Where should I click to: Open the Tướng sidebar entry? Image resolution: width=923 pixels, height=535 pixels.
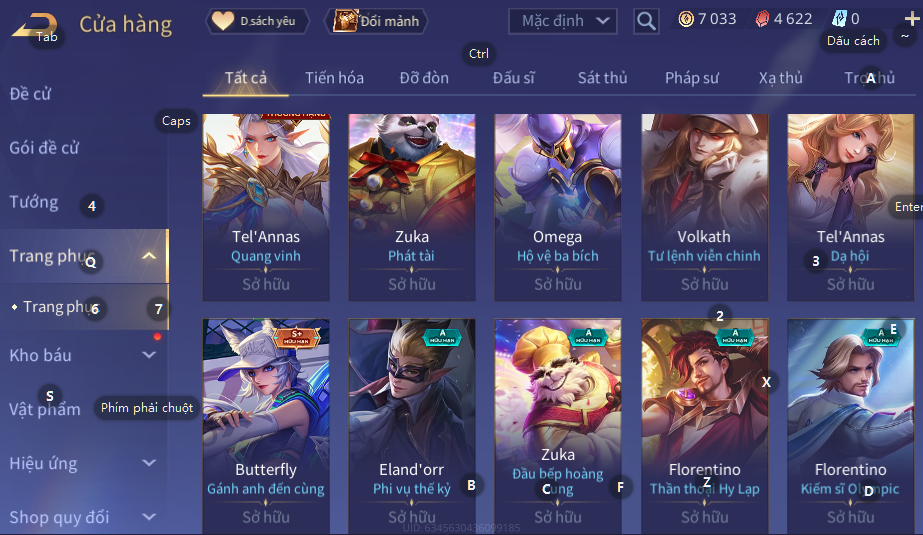click(34, 202)
